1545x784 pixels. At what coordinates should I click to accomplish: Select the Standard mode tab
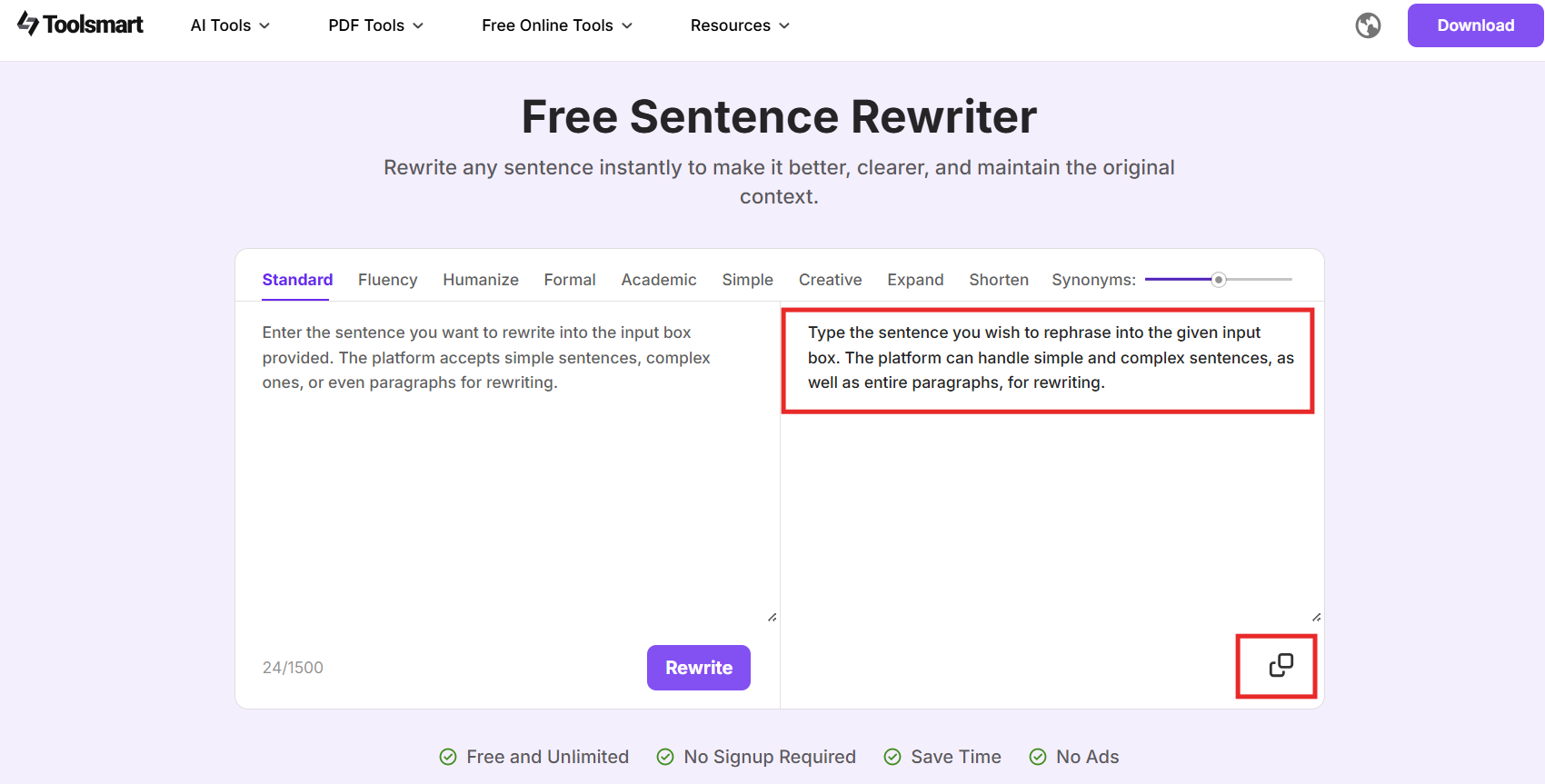coord(297,280)
